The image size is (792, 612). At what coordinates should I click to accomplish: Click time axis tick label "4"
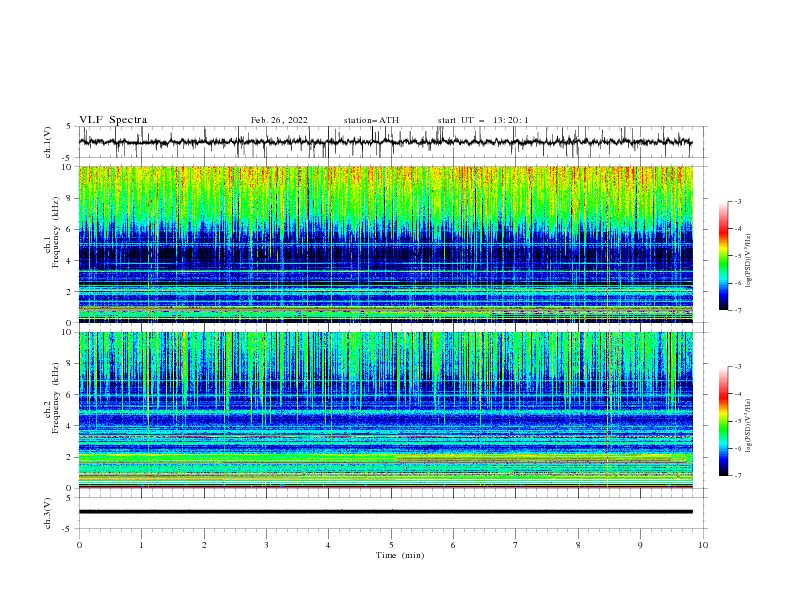pyautogui.click(x=328, y=545)
